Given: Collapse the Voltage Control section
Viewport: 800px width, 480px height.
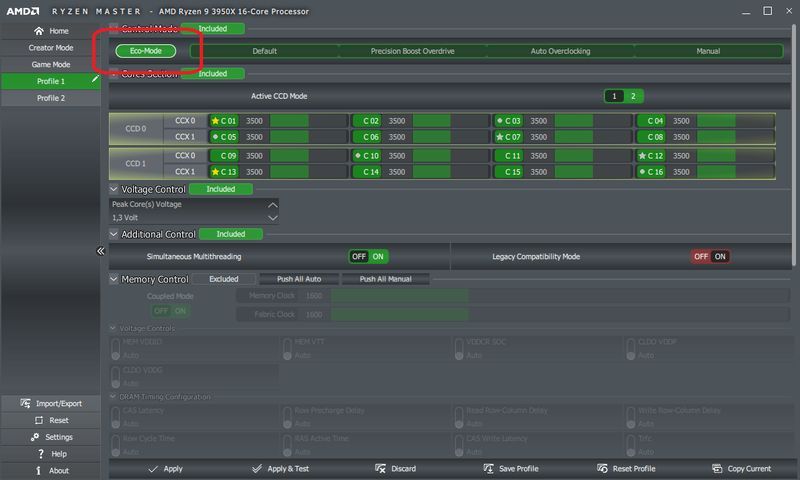Looking at the screenshot, I should (x=114, y=189).
